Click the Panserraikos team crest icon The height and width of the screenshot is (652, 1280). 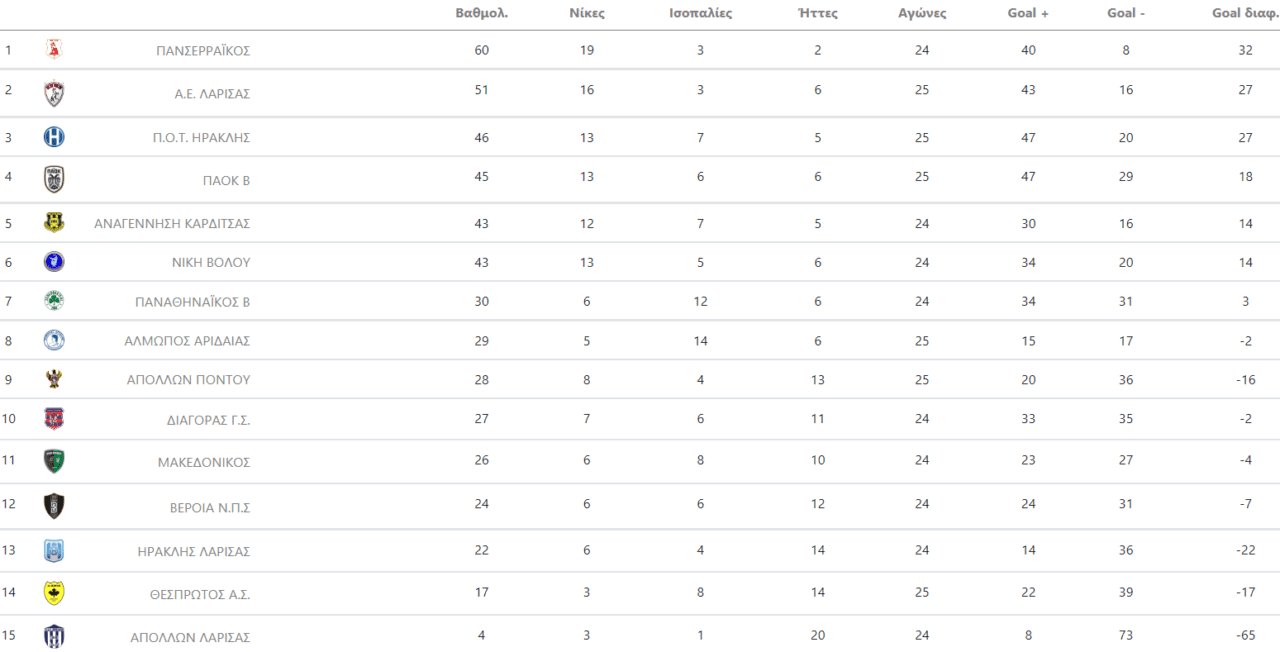click(54, 49)
